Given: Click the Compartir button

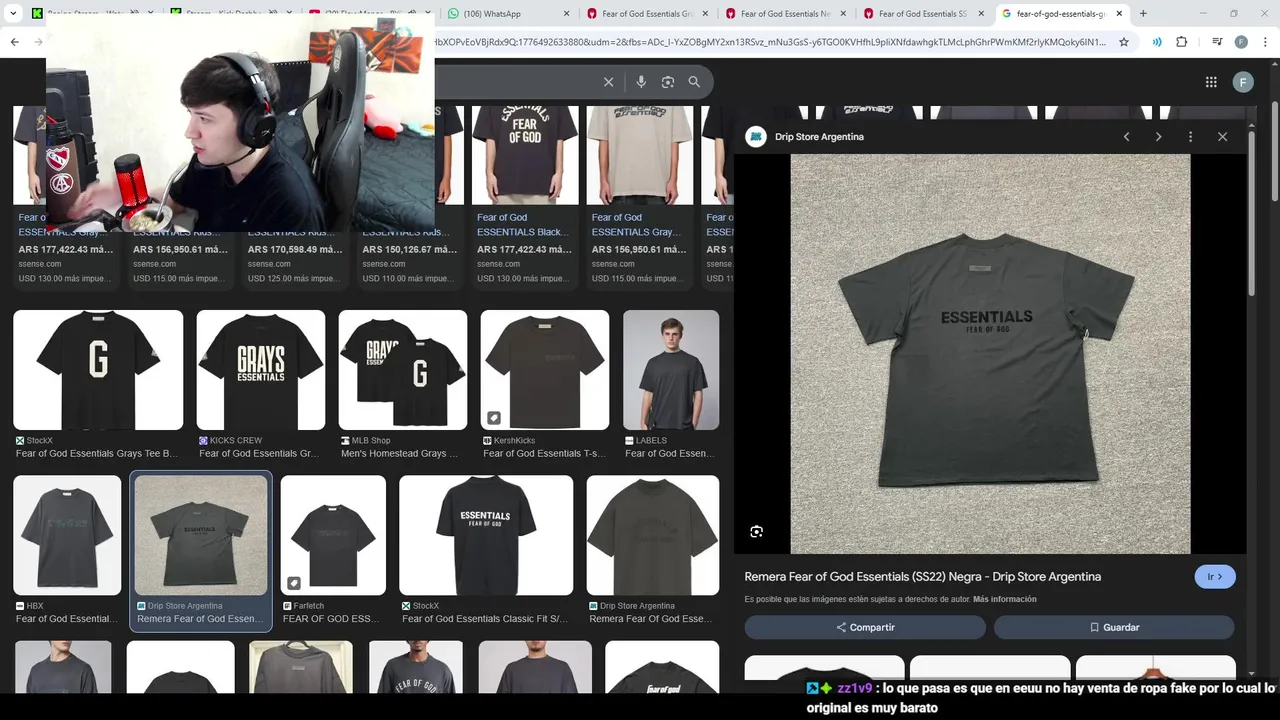Looking at the screenshot, I should [x=865, y=627].
